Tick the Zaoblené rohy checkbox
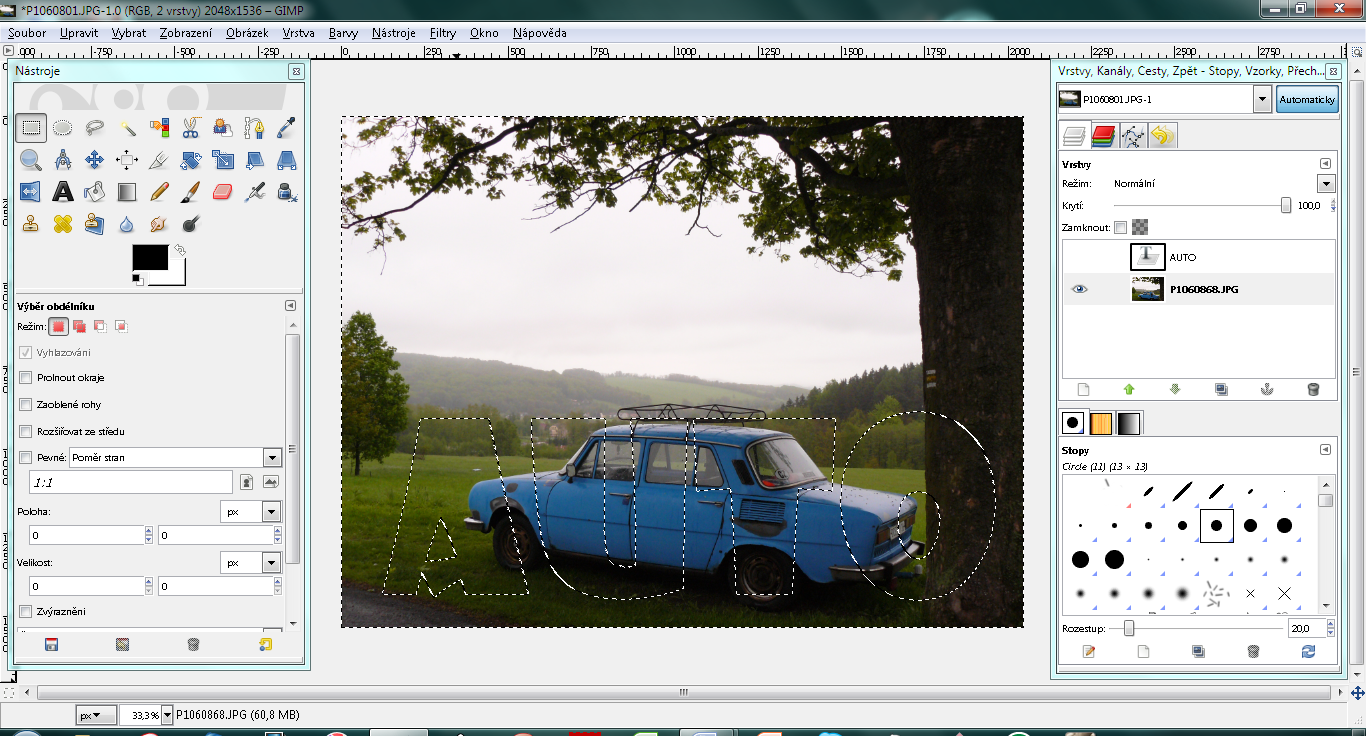 (x=26, y=405)
